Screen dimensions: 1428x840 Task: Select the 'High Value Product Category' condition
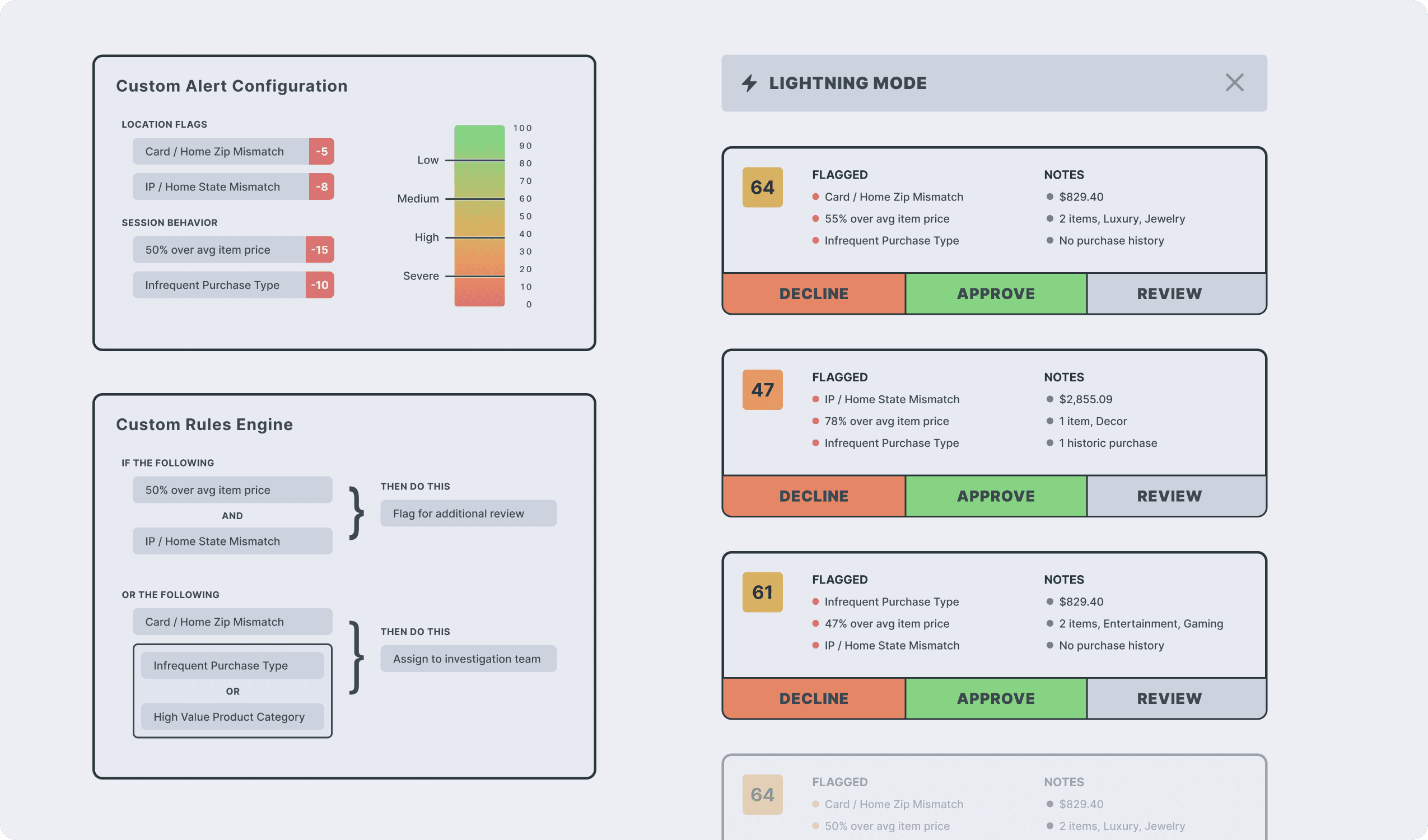click(x=232, y=716)
